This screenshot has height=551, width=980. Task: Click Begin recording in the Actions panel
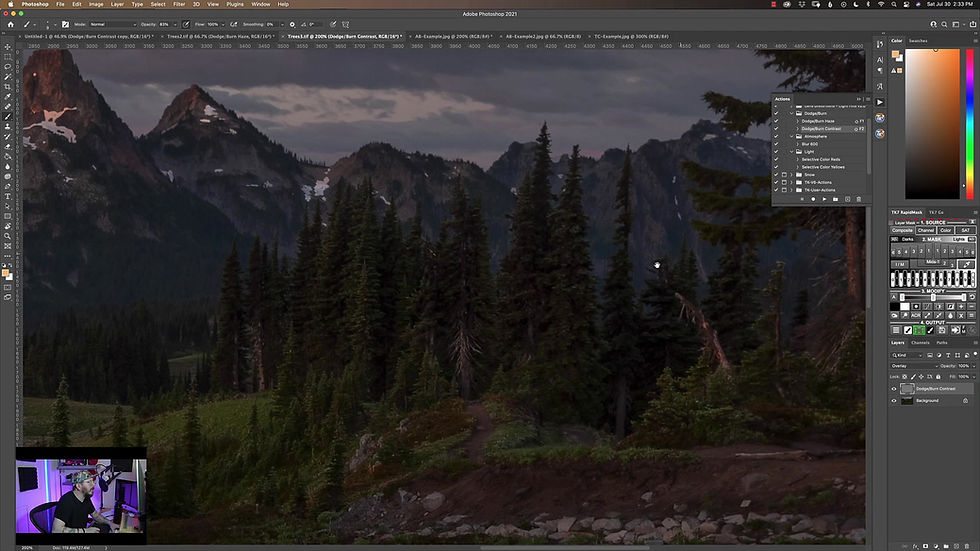pos(813,199)
